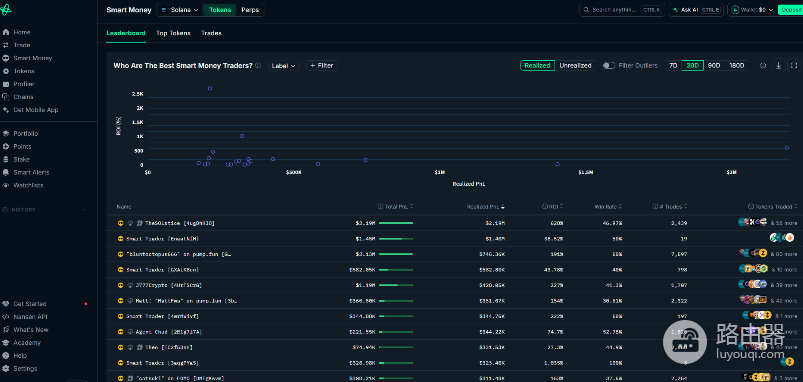The width and height of the screenshot is (803, 382).
Task: Set the time range to 90D
Action: [714, 66]
